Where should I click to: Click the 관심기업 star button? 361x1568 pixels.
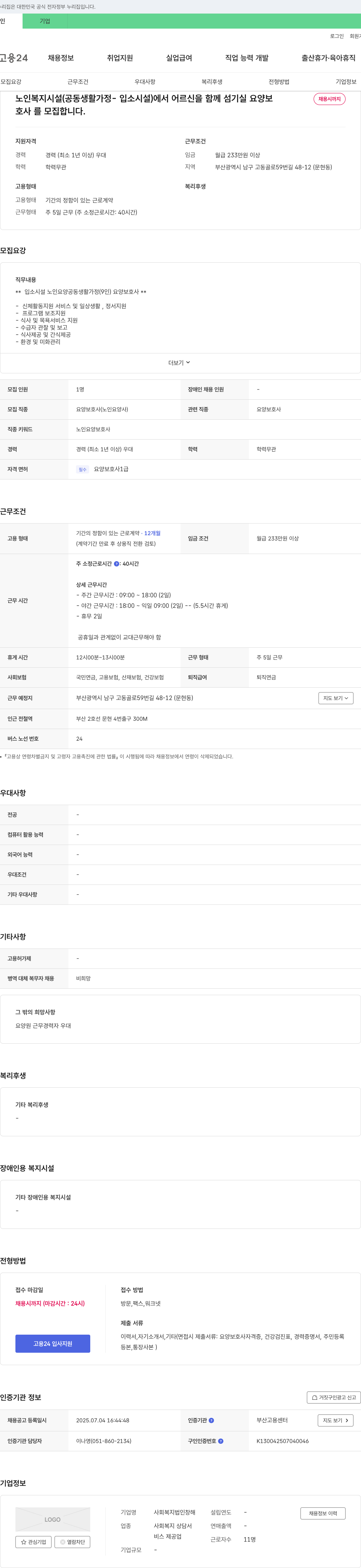click(x=33, y=1542)
